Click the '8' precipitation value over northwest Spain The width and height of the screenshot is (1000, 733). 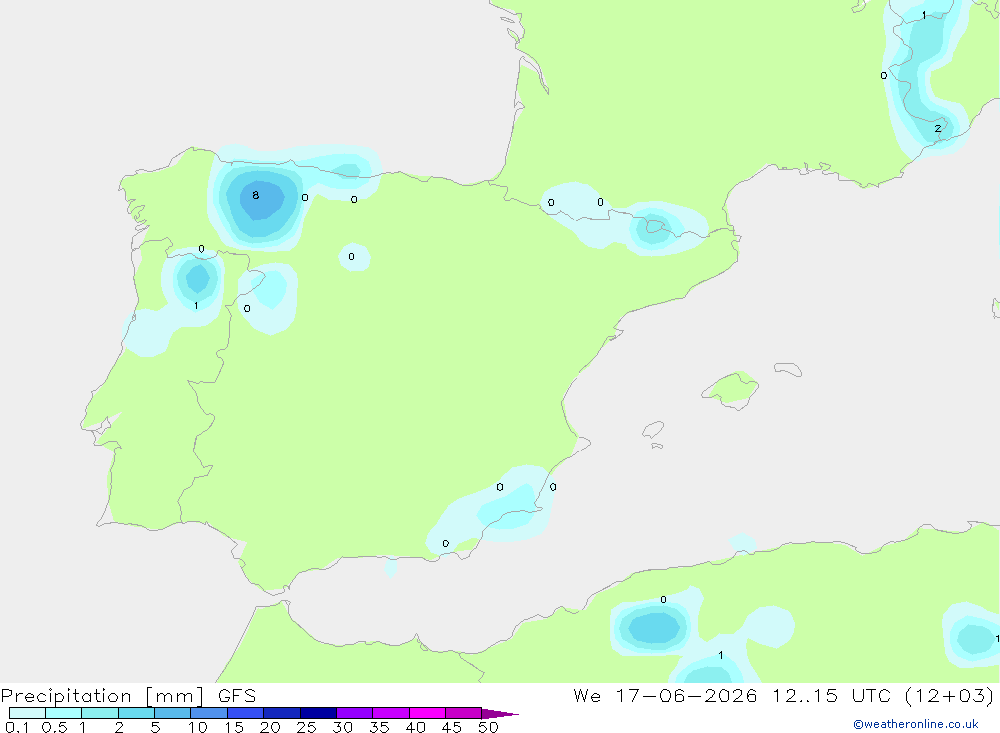click(256, 195)
